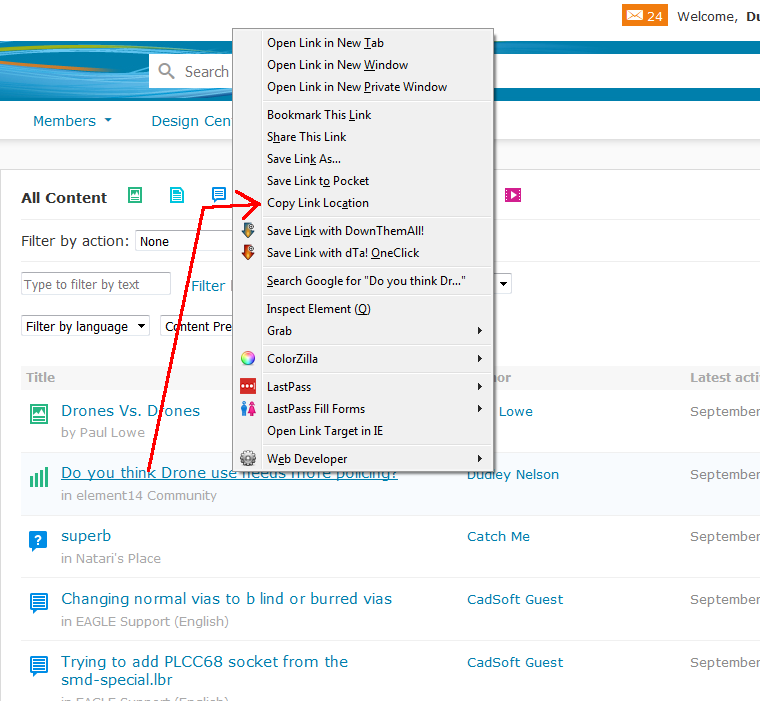
Task: Sort by the Latest activity column header
Action: (x=725, y=377)
